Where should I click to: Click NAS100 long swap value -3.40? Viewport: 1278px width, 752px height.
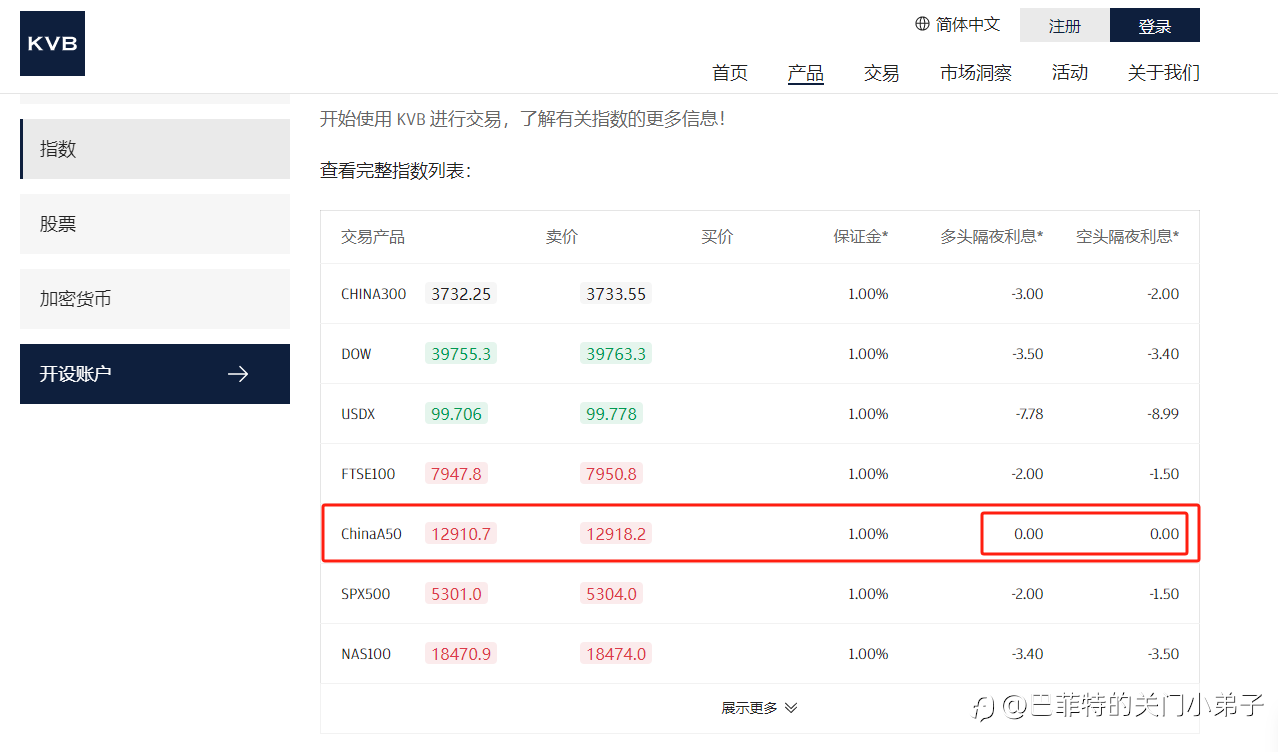pos(1027,654)
